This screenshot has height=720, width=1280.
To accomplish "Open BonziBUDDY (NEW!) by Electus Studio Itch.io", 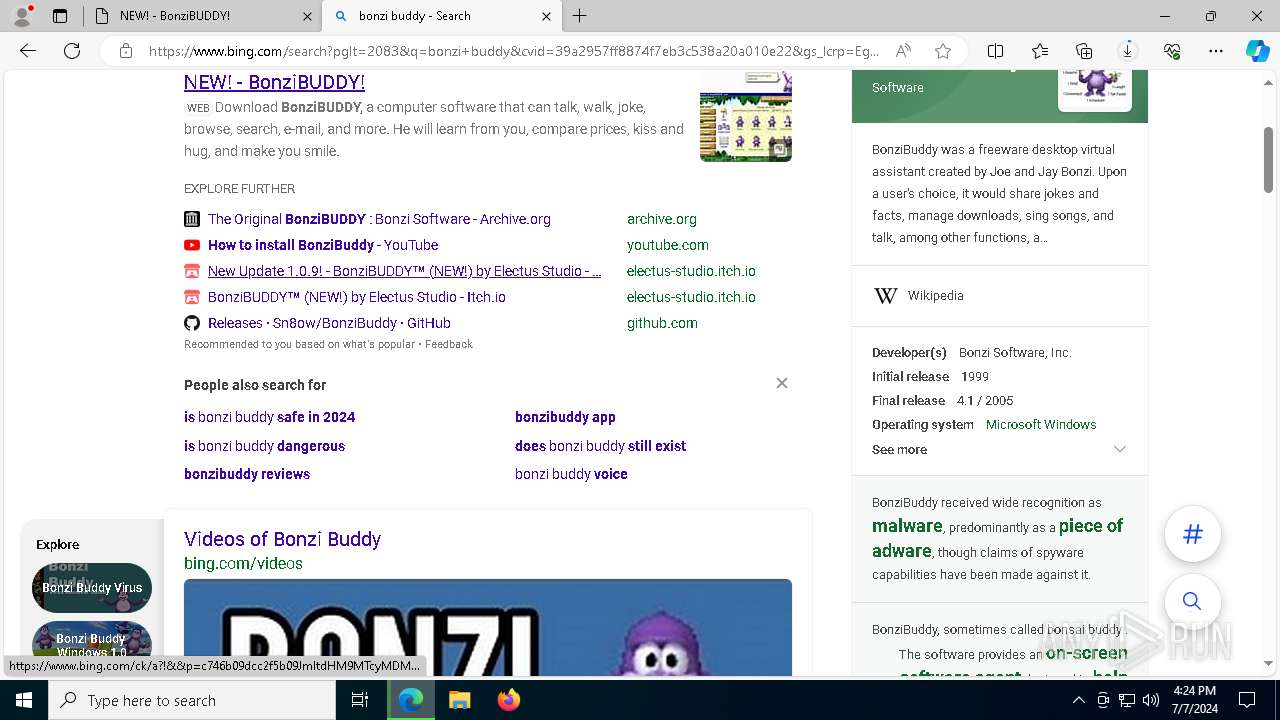I will click(357, 297).
